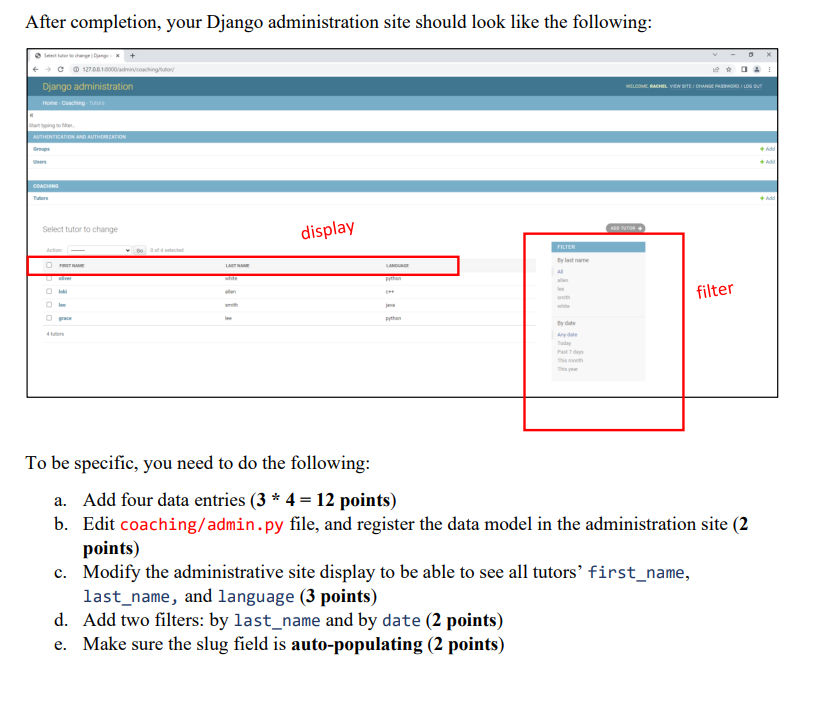Click the Add icon next to Users
The width and height of the screenshot is (829, 708).
[766, 162]
